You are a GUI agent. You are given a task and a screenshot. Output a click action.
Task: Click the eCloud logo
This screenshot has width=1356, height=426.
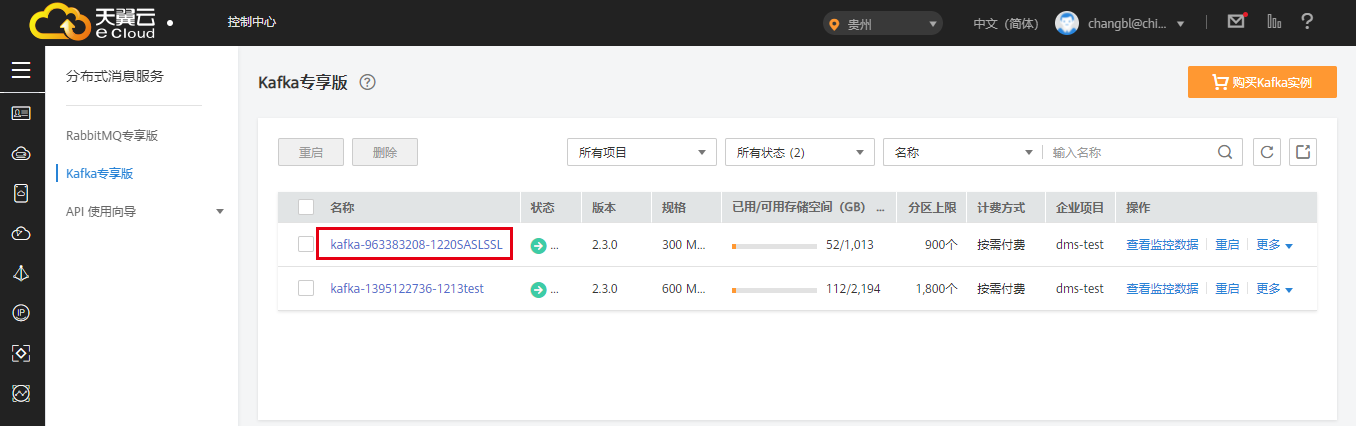click(93, 22)
